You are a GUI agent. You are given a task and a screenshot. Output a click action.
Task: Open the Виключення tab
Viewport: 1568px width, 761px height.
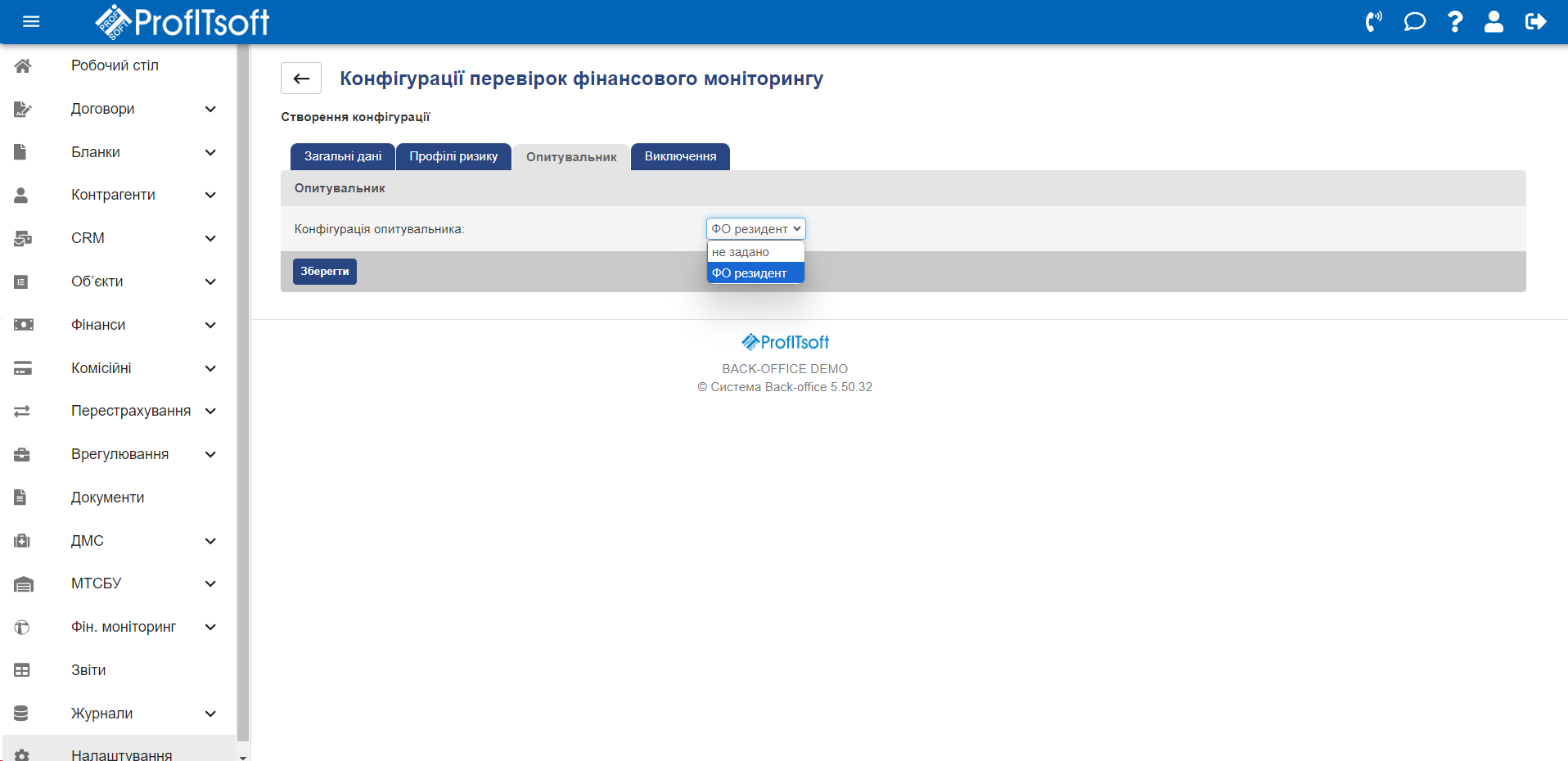click(x=680, y=157)
